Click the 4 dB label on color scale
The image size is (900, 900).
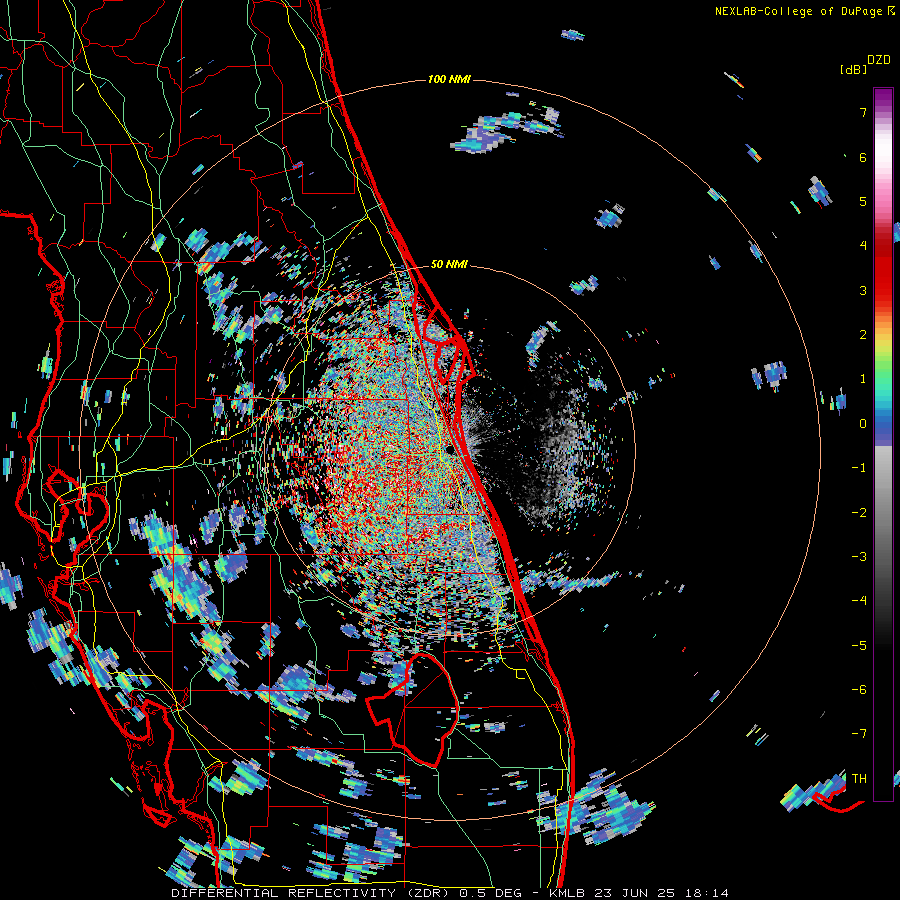(863, 246)
